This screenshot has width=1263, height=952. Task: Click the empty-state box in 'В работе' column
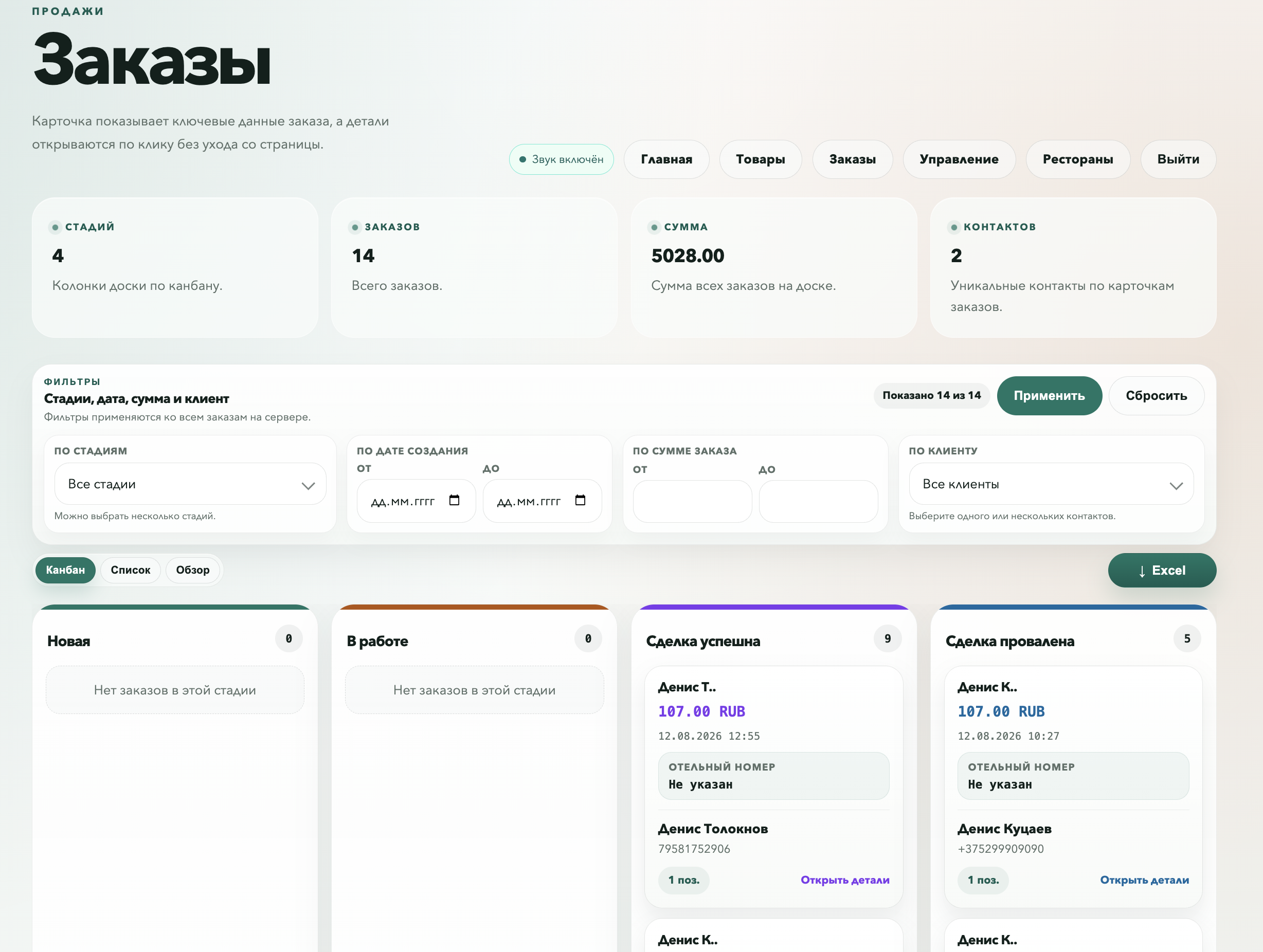point(474,689)
